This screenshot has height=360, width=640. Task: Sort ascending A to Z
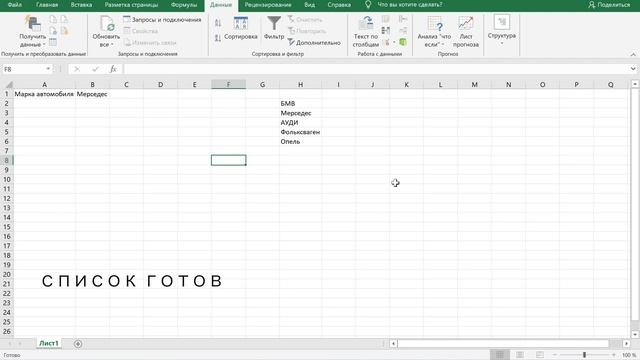[218, 23]
